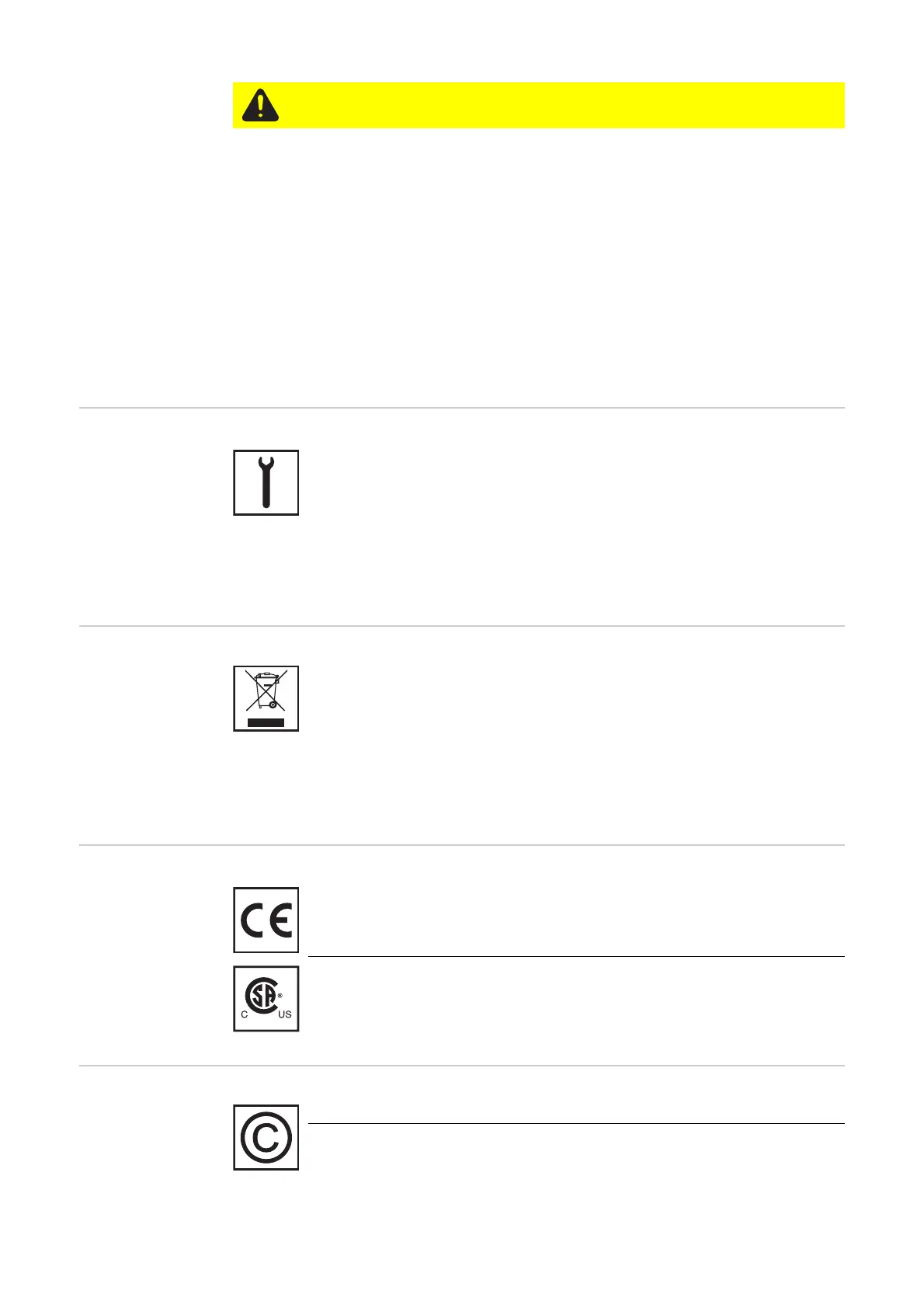Image resolution: width=924 pixels, height=1308 pixels.
Task: Click the wrench maintenance icon
Action: [266, 482]
